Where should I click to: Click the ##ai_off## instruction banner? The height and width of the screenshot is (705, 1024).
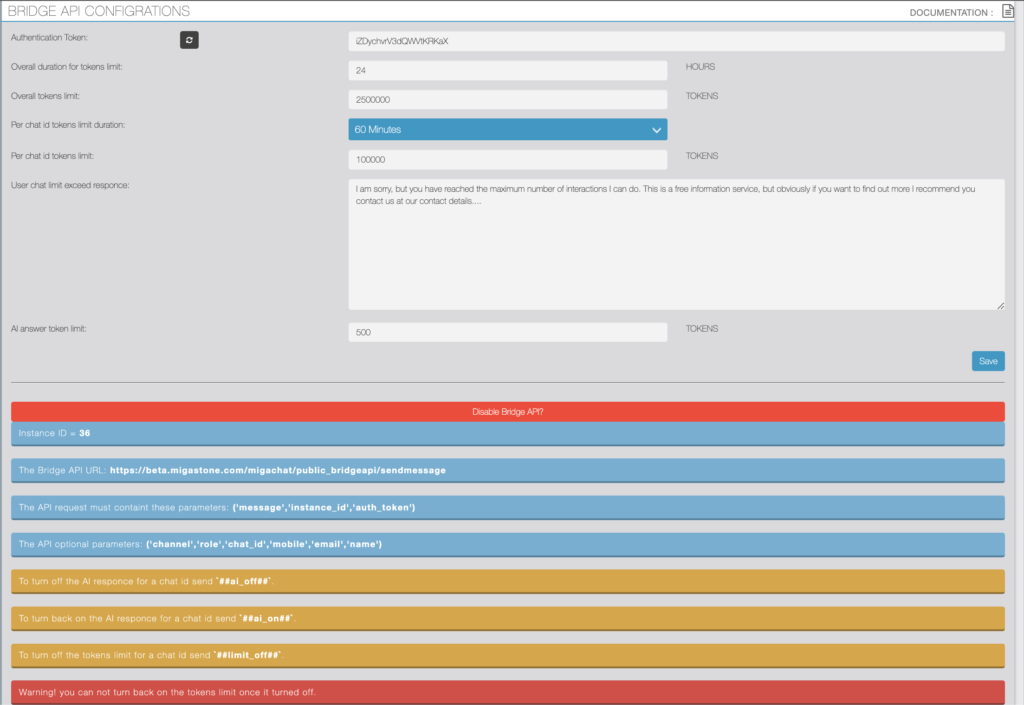(507, 581)
